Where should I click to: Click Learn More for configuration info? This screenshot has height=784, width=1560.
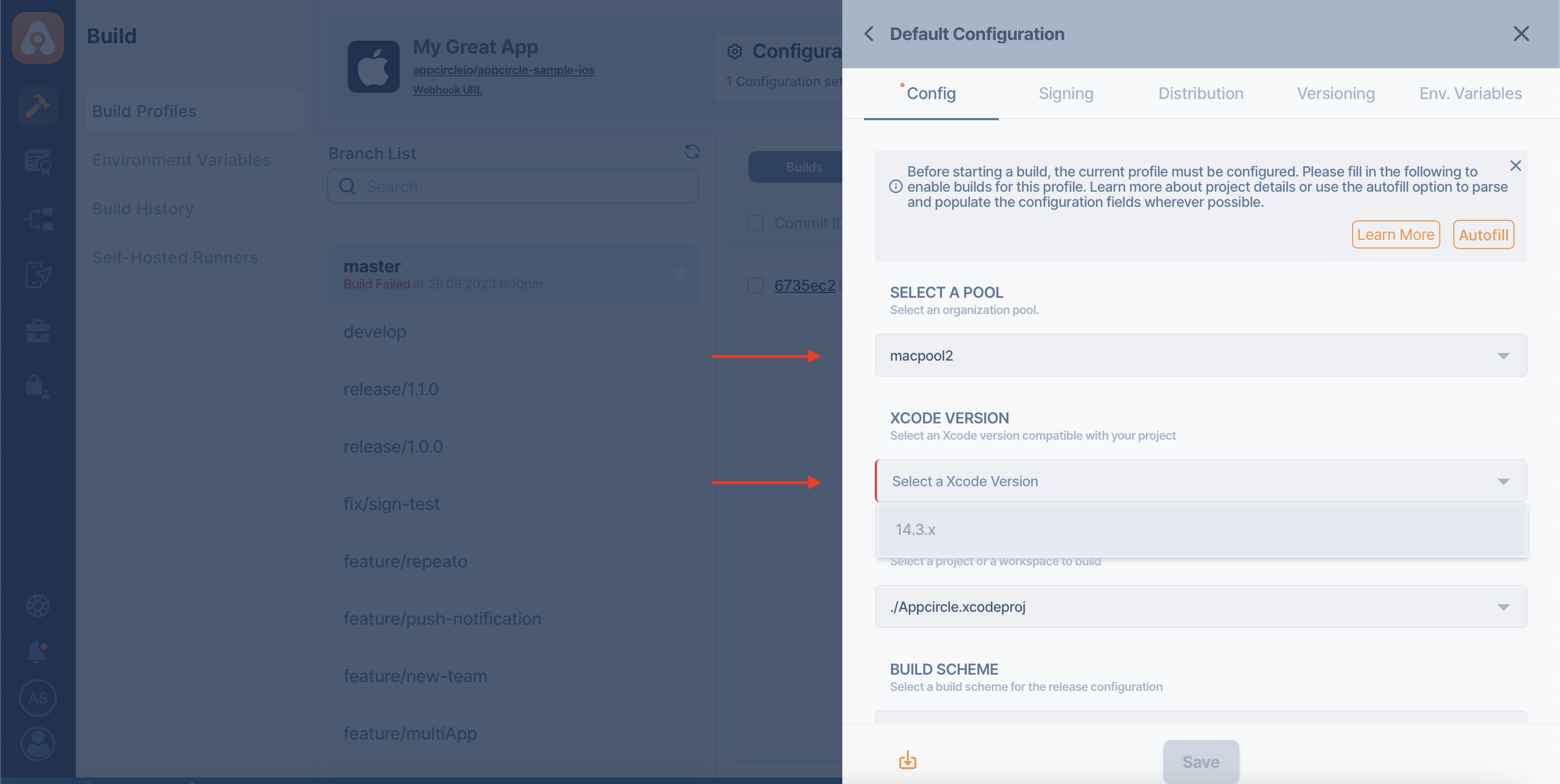click(1395, 233)
